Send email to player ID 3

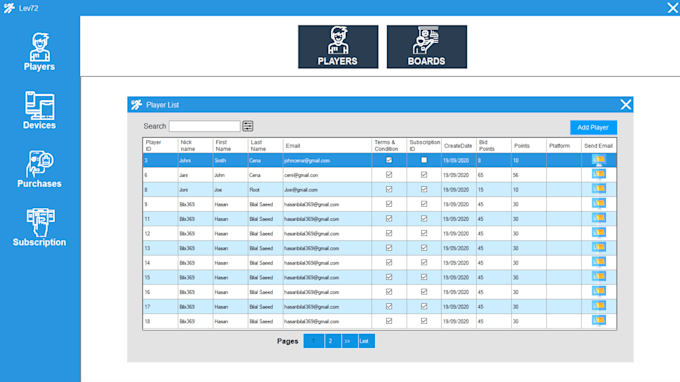pos(599,160)
